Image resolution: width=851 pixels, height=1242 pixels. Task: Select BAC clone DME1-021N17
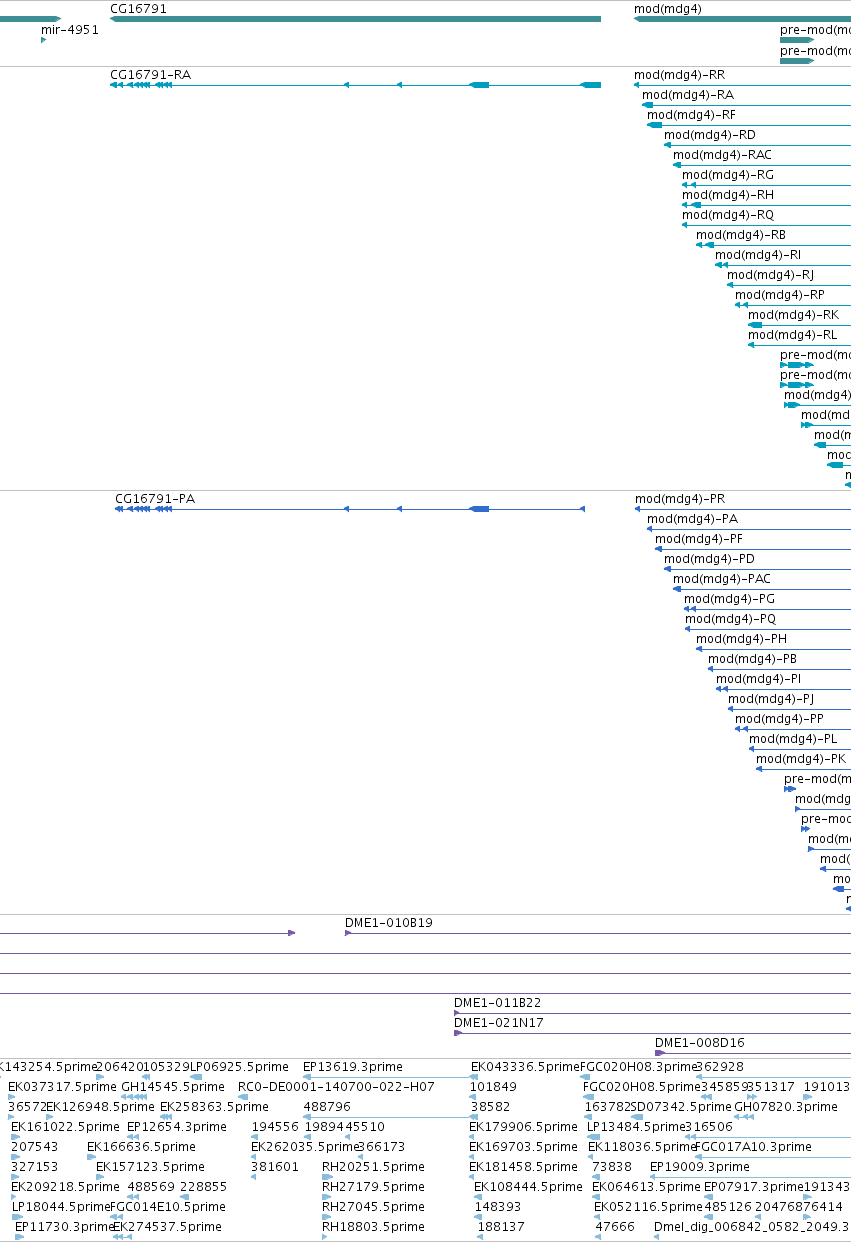point(499,1022)
